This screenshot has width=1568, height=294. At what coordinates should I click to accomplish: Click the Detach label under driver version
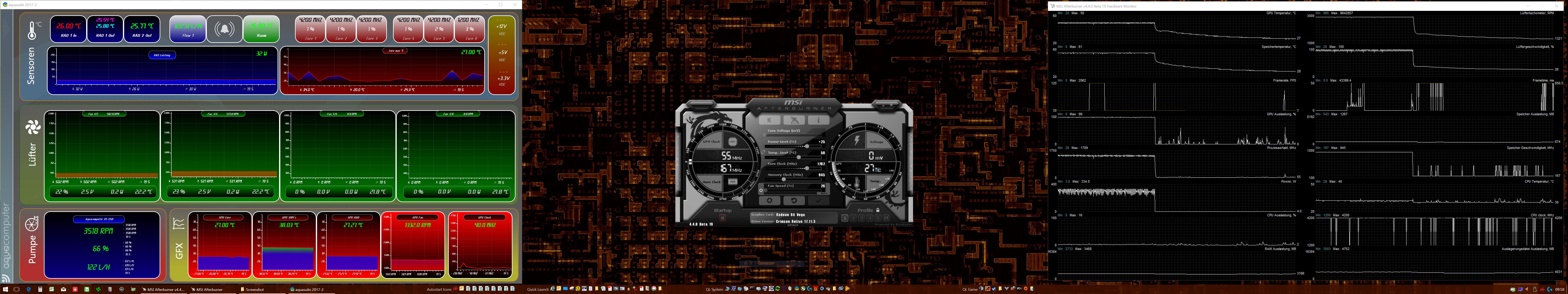pyautogui.click(x=793, y=225)
